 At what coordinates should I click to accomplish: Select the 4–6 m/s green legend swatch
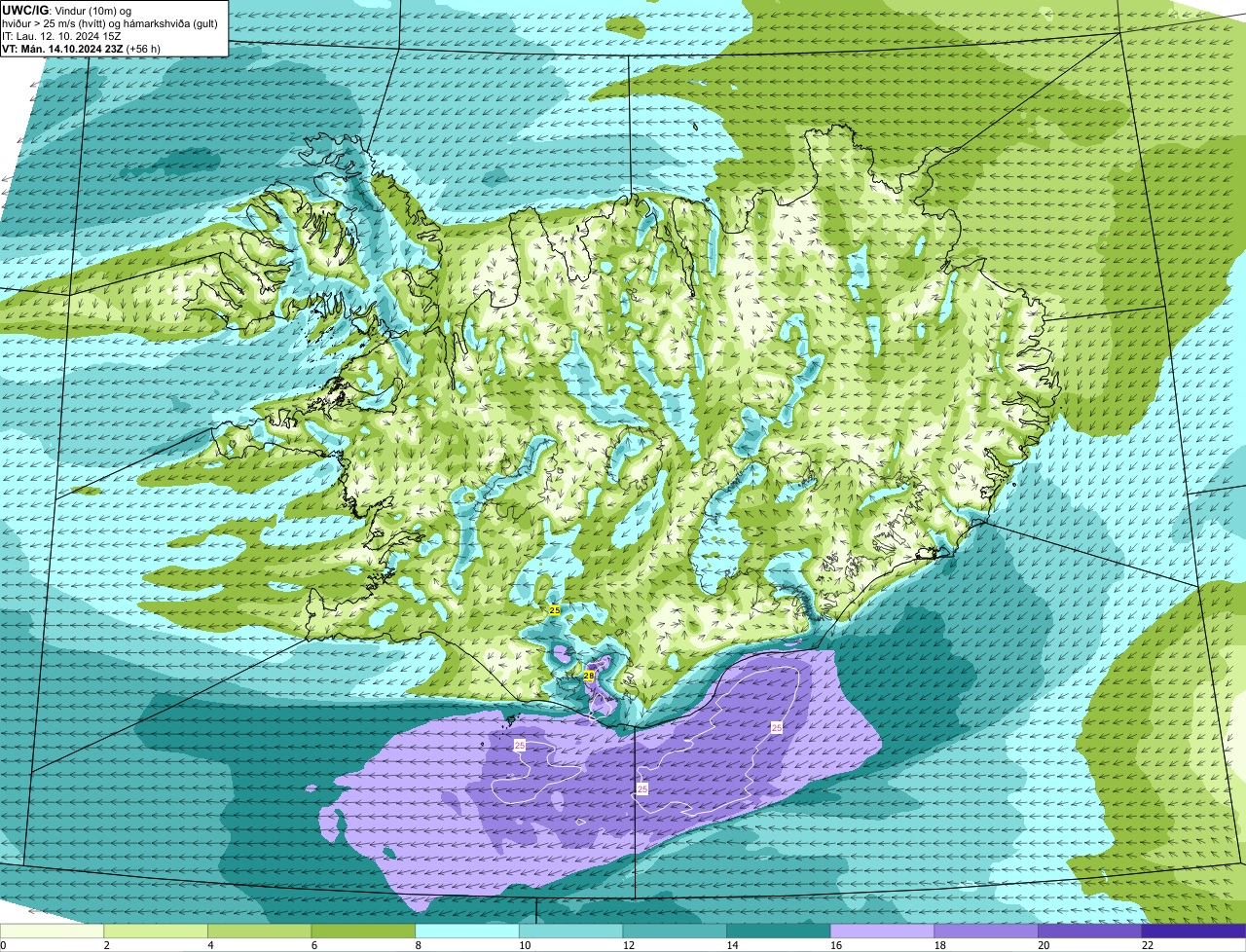260,932
